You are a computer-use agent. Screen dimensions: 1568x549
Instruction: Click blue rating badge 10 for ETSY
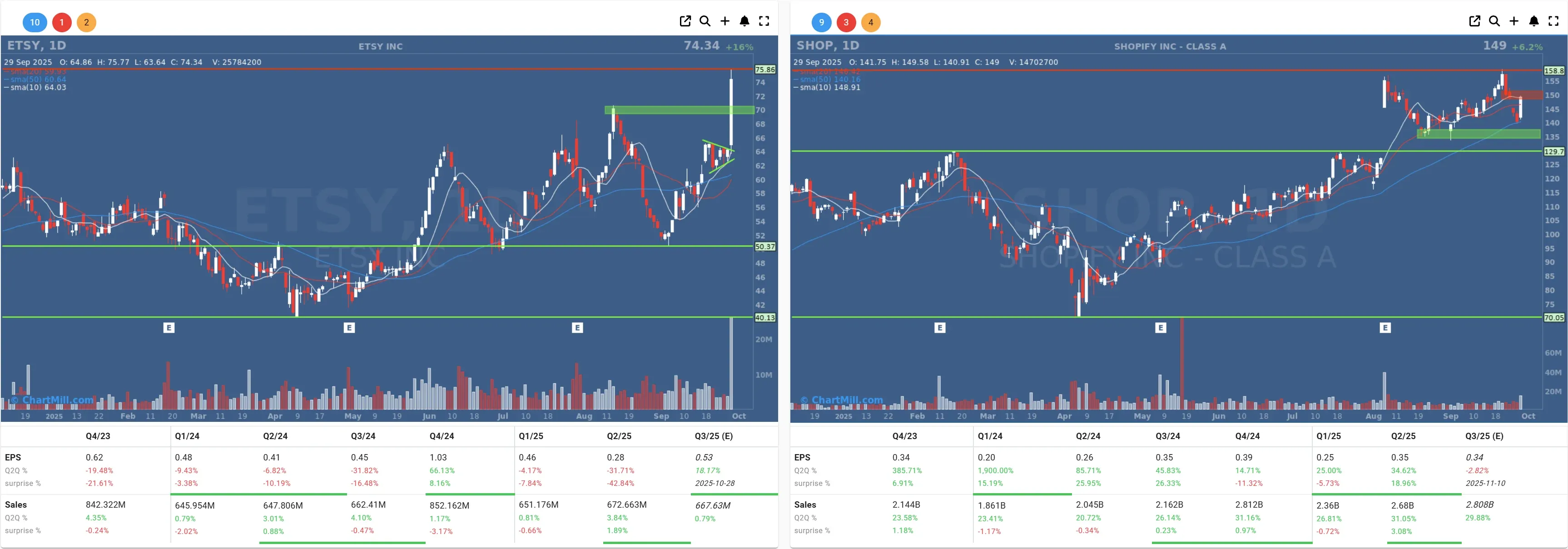[35, 23]
